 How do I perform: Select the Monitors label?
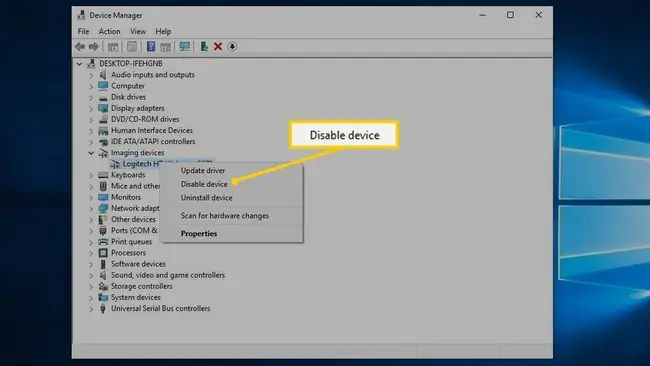pyautogui.click(x=126, y=197)
